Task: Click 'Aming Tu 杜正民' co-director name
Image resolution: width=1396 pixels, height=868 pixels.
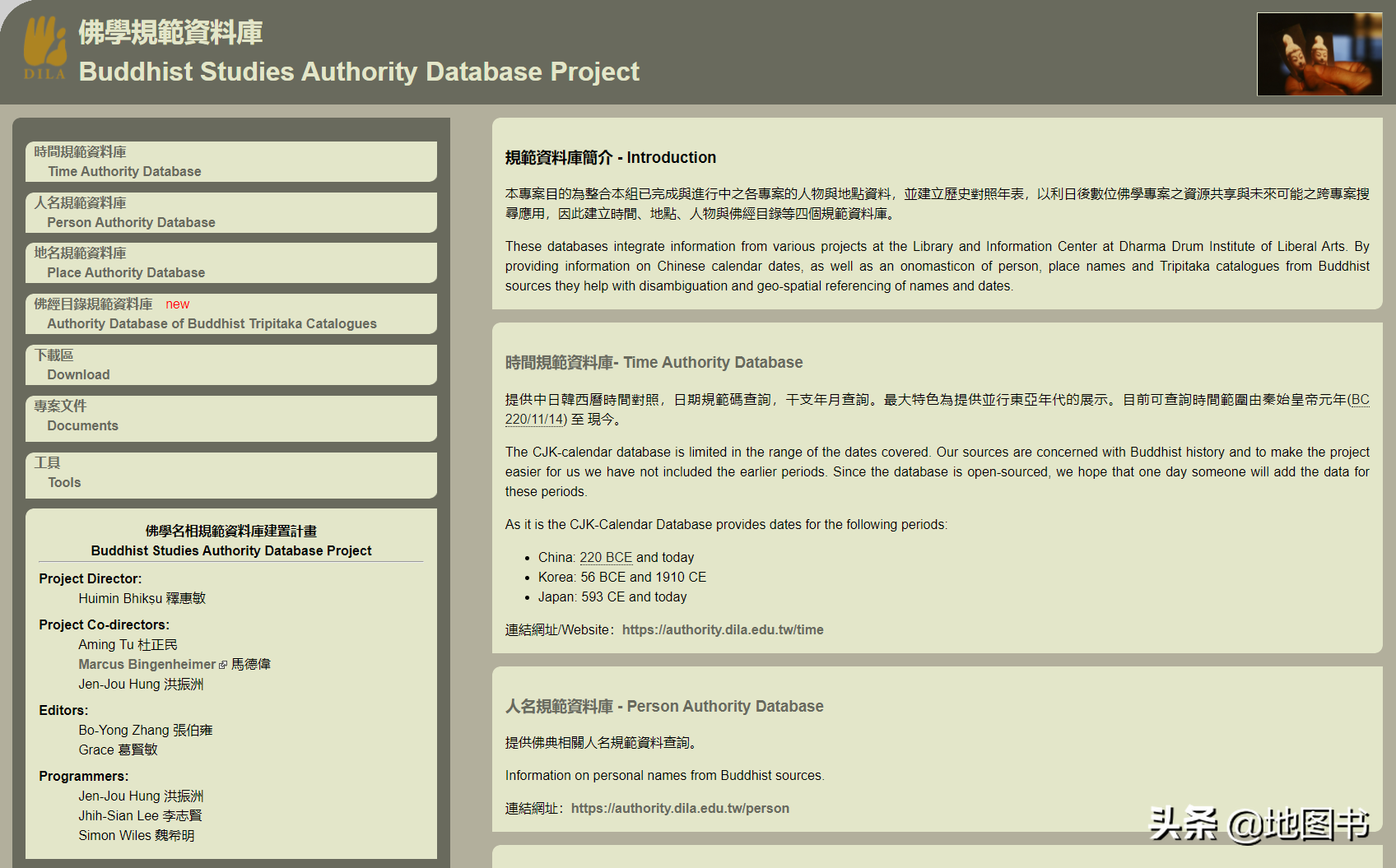Action: [x=128, y=644]
